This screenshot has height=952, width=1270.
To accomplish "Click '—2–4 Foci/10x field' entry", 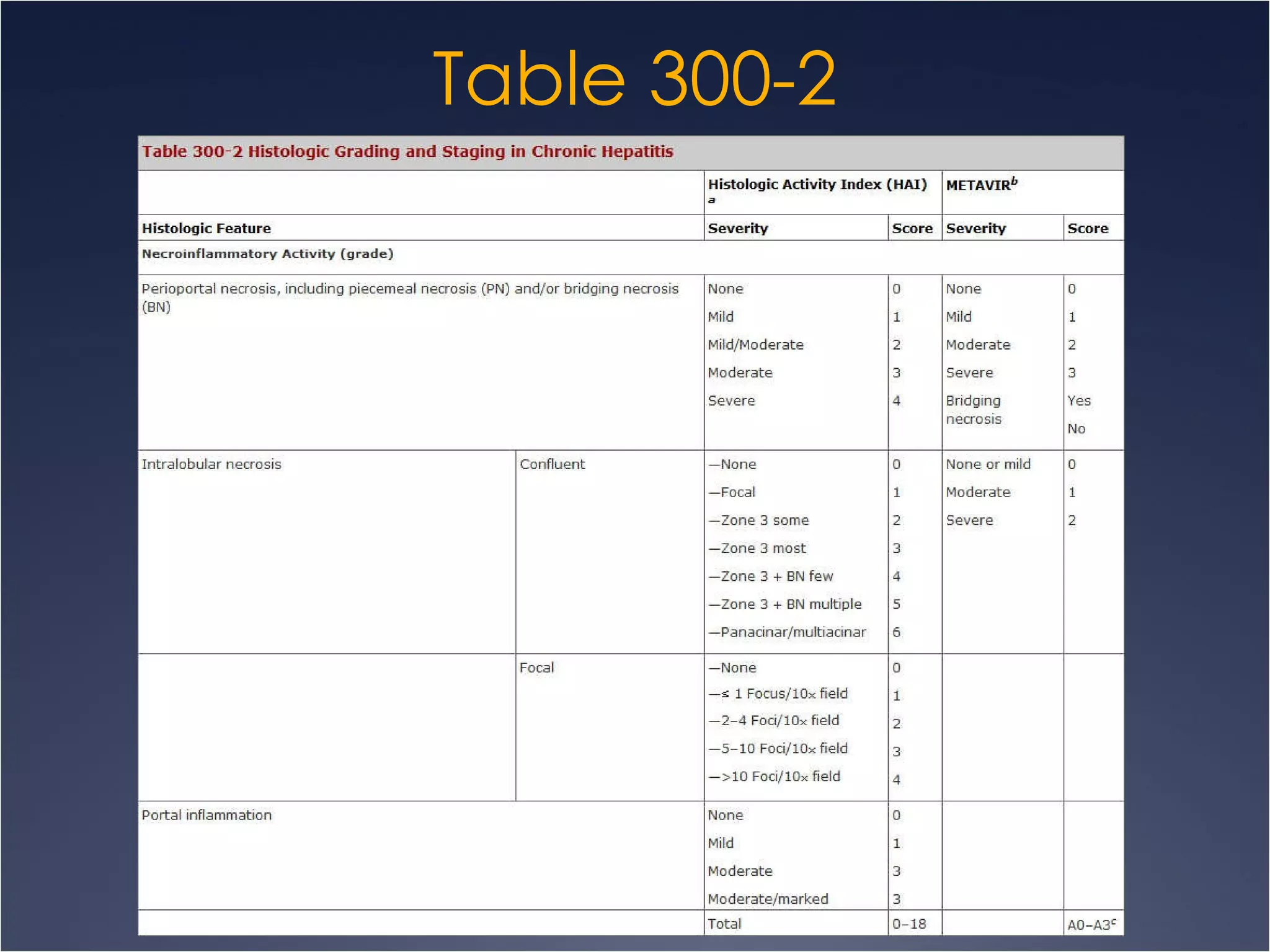I will 774,720.
